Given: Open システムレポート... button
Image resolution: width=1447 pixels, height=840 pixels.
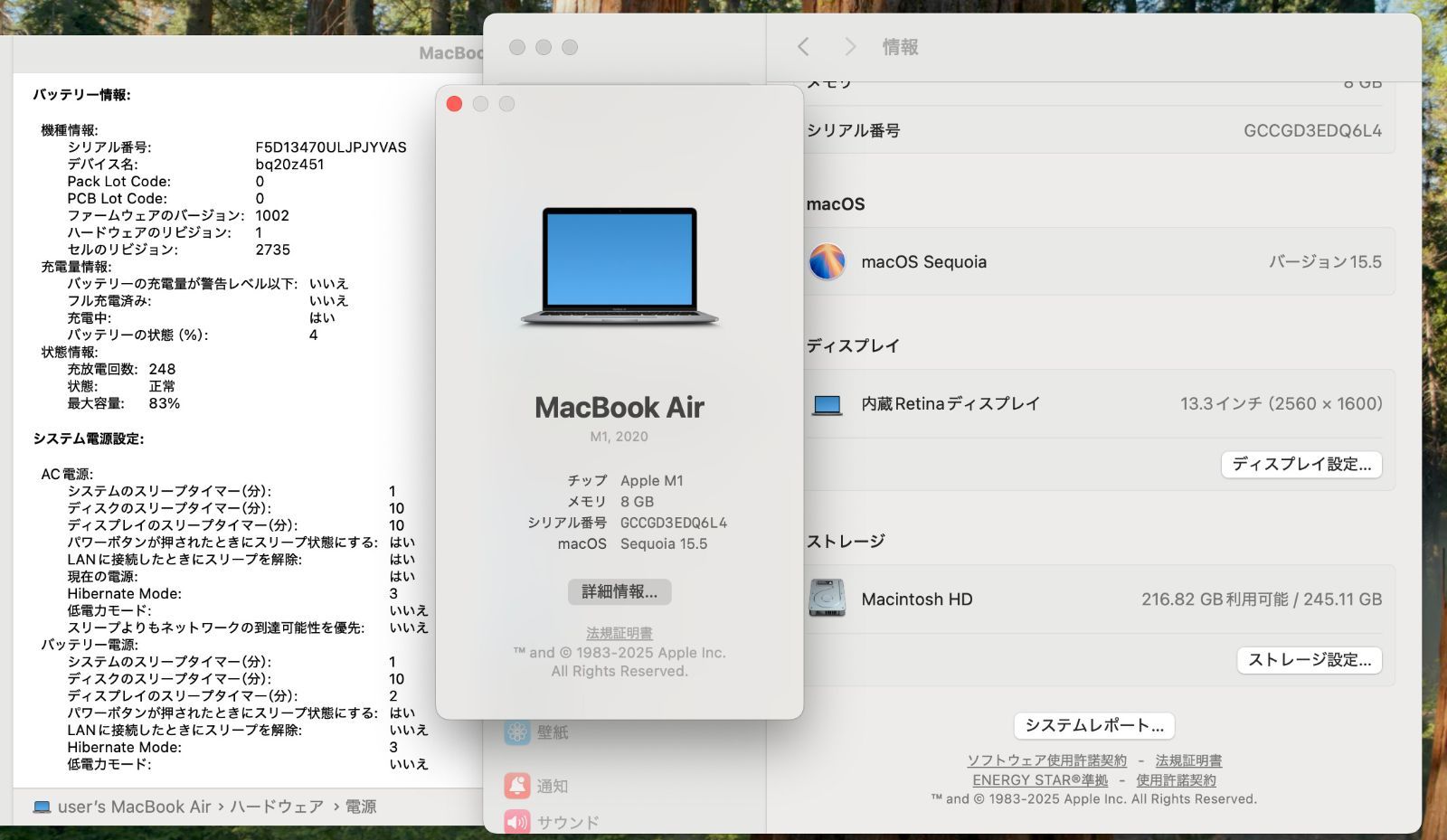Looking at the screenshot, I should [x=1094, y=725].
